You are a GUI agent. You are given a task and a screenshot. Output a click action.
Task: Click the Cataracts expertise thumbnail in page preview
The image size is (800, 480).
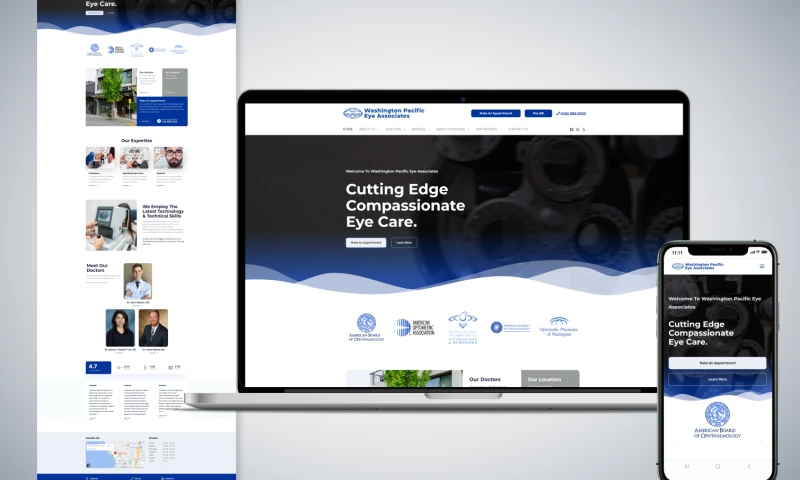click(101, 158)
